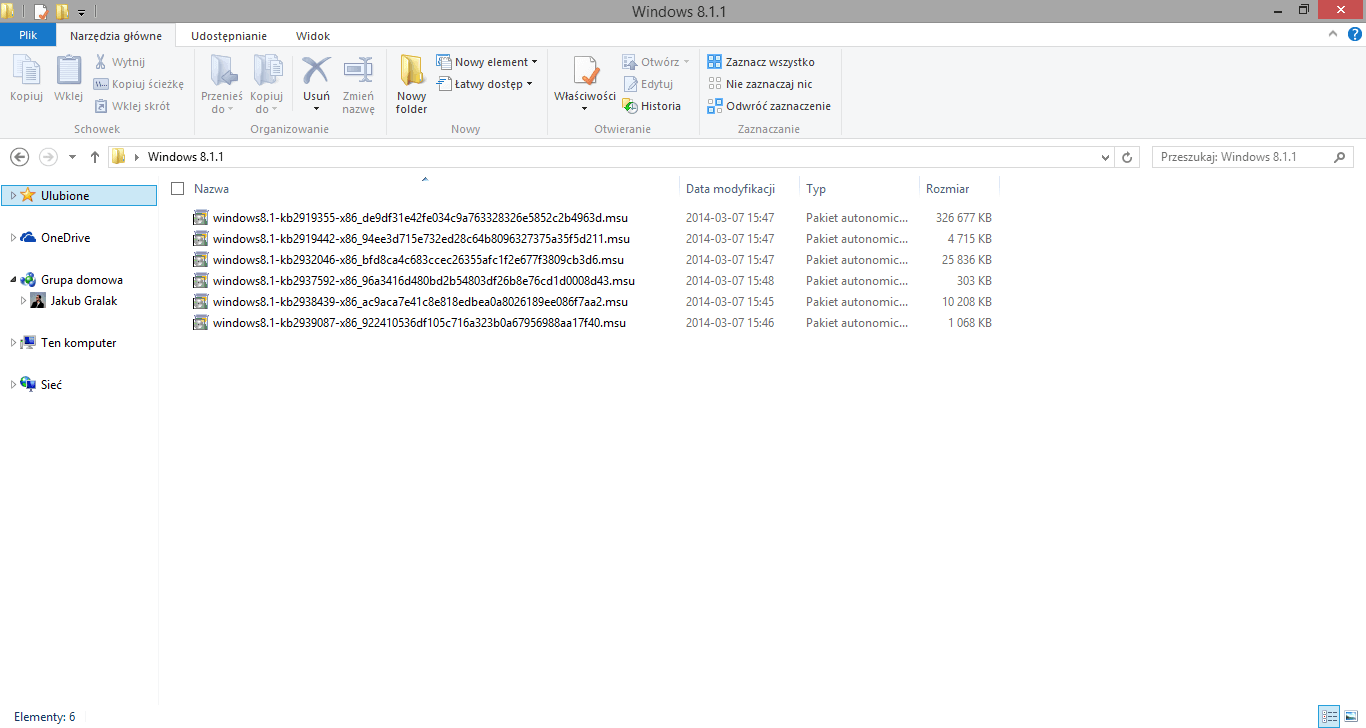Switch to the Widok tab

(313, 35)
